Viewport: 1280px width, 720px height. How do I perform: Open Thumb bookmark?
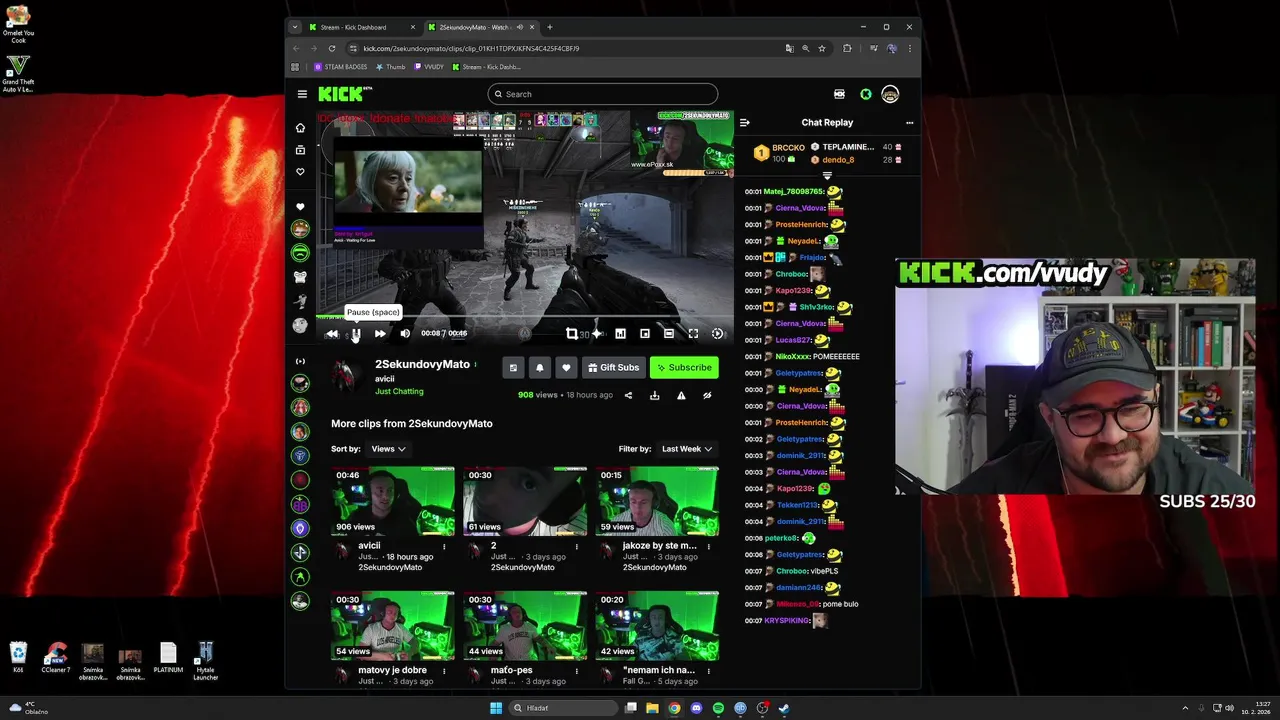point(391,67)
